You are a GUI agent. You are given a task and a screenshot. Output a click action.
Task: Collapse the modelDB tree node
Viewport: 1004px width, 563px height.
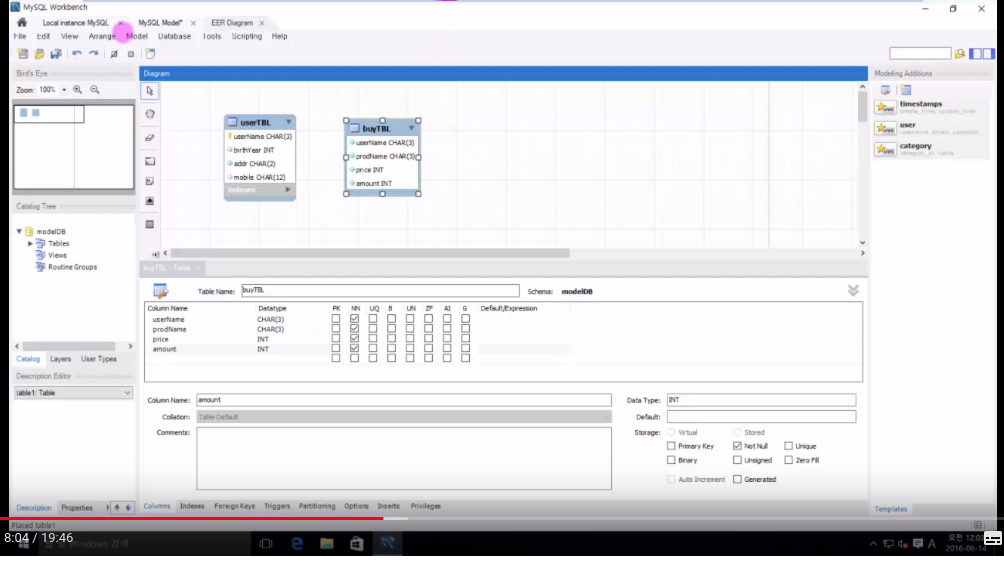(x=19, y=231)
